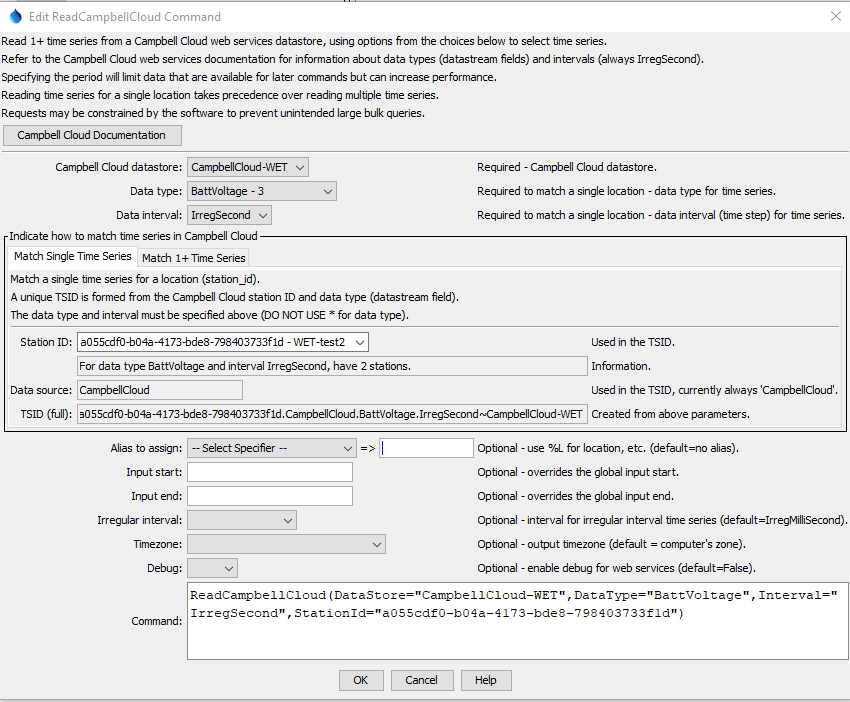Open the Alias Select Specifier dropdown
850x702 pixels.
click(x=271, y=448)
